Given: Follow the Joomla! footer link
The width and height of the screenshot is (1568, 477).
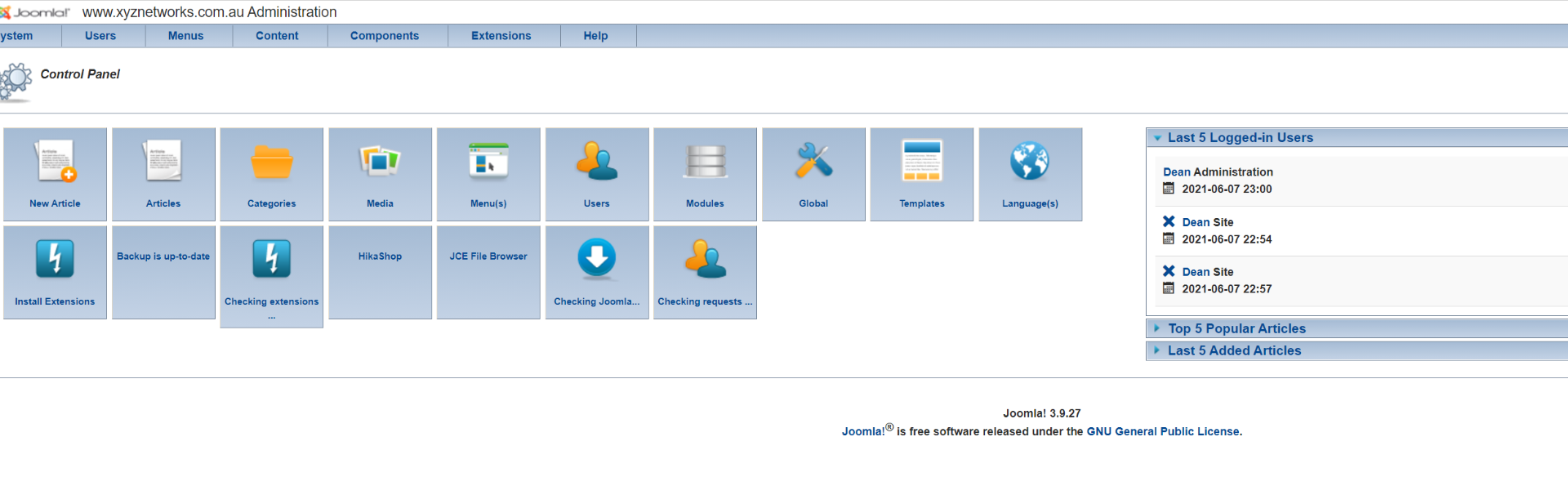Looking at the screenshot, I should [x=863, y=431].
